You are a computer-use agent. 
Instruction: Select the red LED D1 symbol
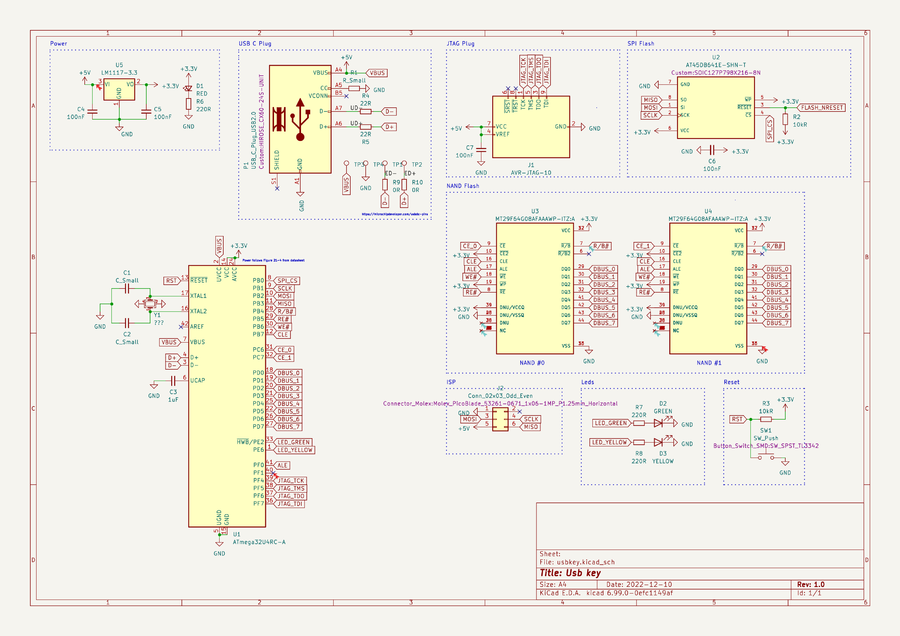[188, 90]
